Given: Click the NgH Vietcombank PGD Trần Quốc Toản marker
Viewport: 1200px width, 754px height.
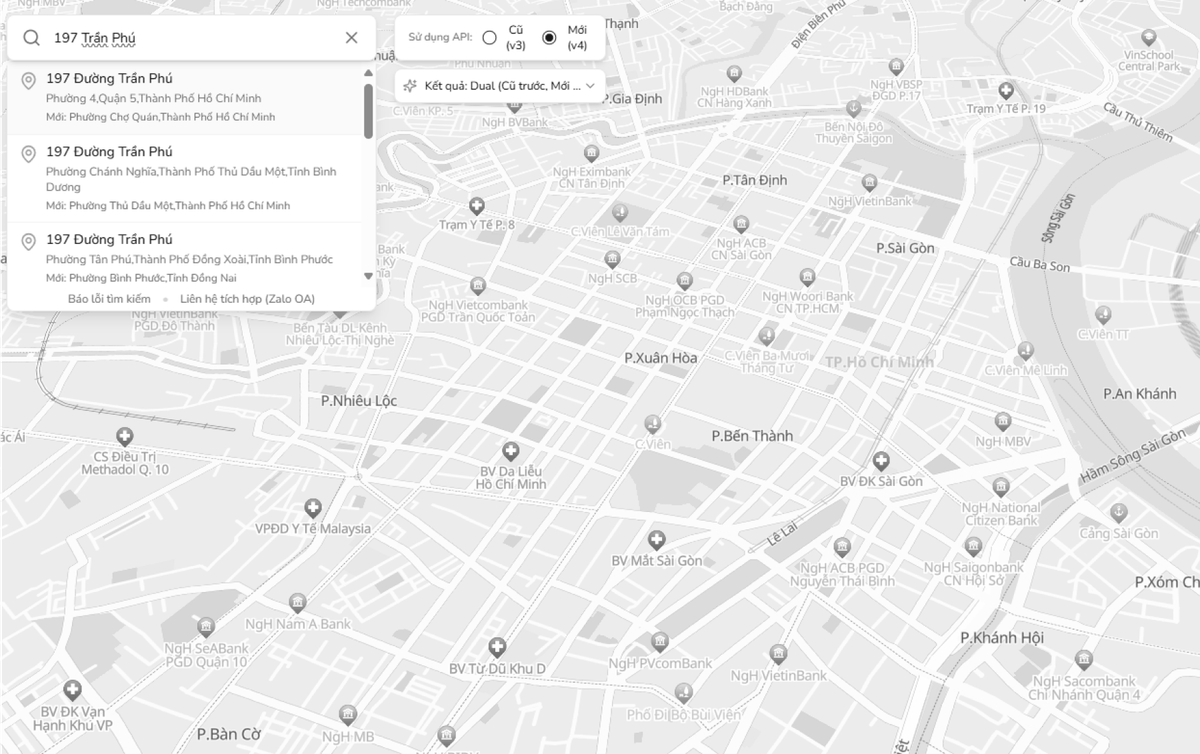Looking at the screenshot, I should click(478, 285).
